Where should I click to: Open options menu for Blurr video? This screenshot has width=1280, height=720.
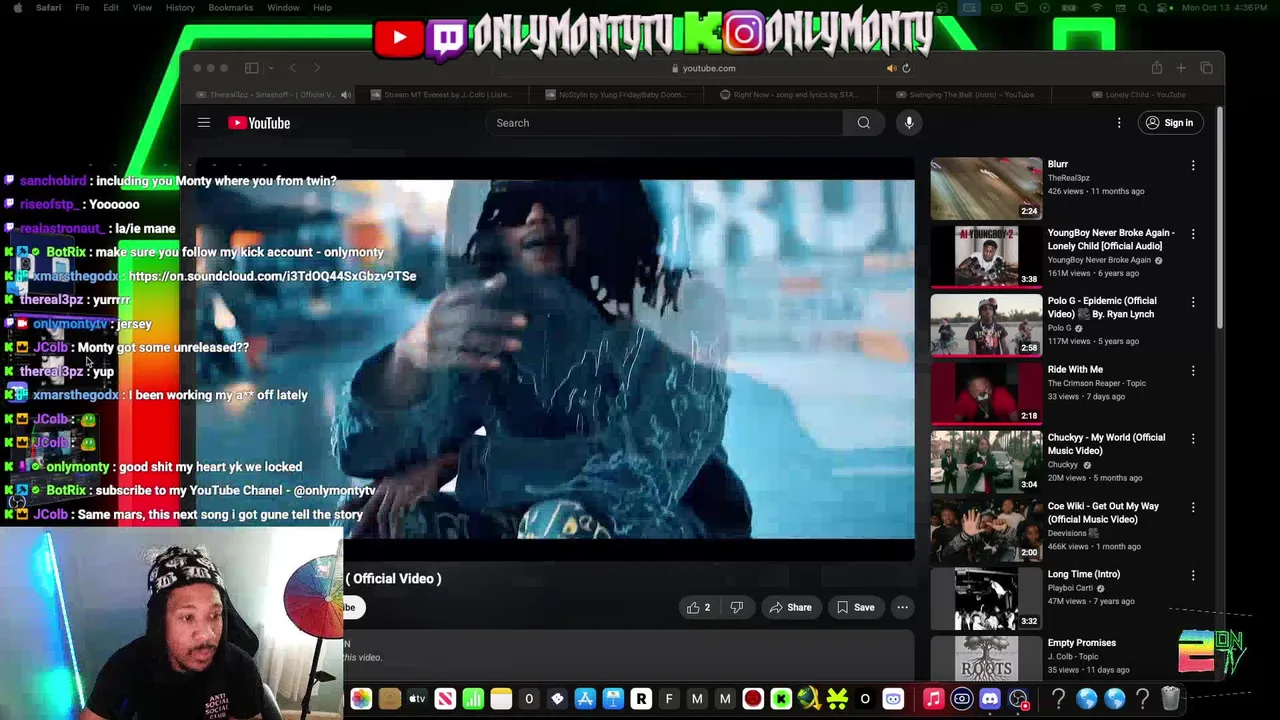(1193, 165)
